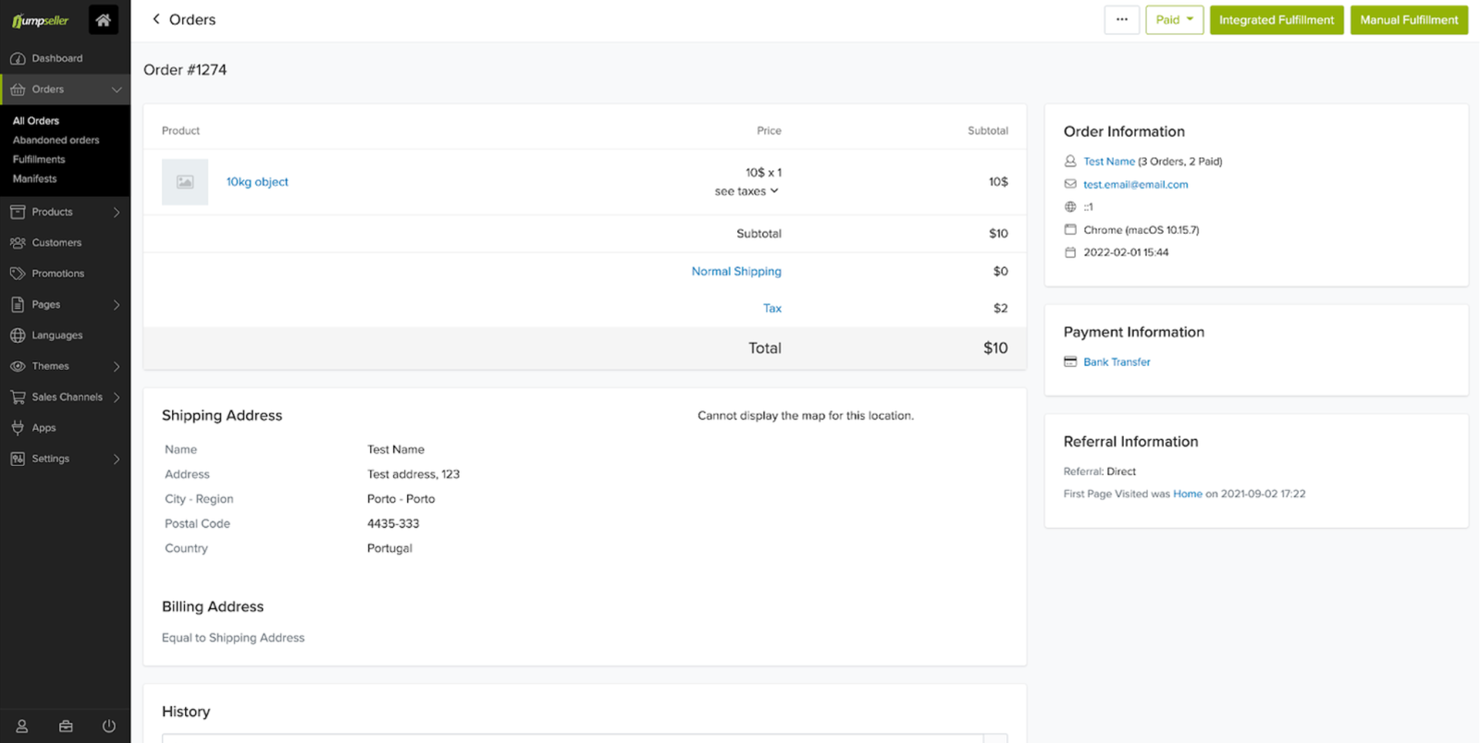1480x743 pixels.
Task: Click the '...' more options button
Action: click(1121, 19)
